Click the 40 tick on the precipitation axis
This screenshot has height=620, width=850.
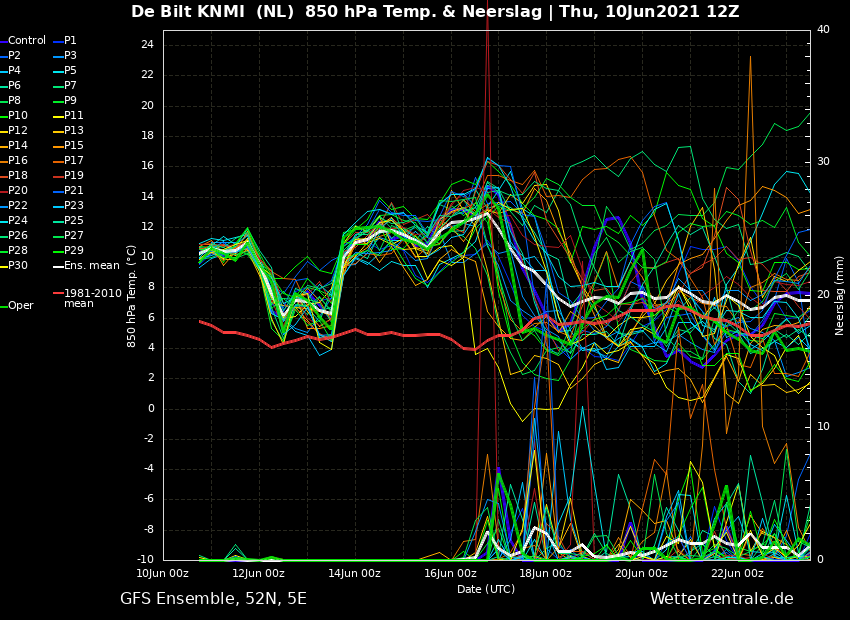tap(823, 30)
